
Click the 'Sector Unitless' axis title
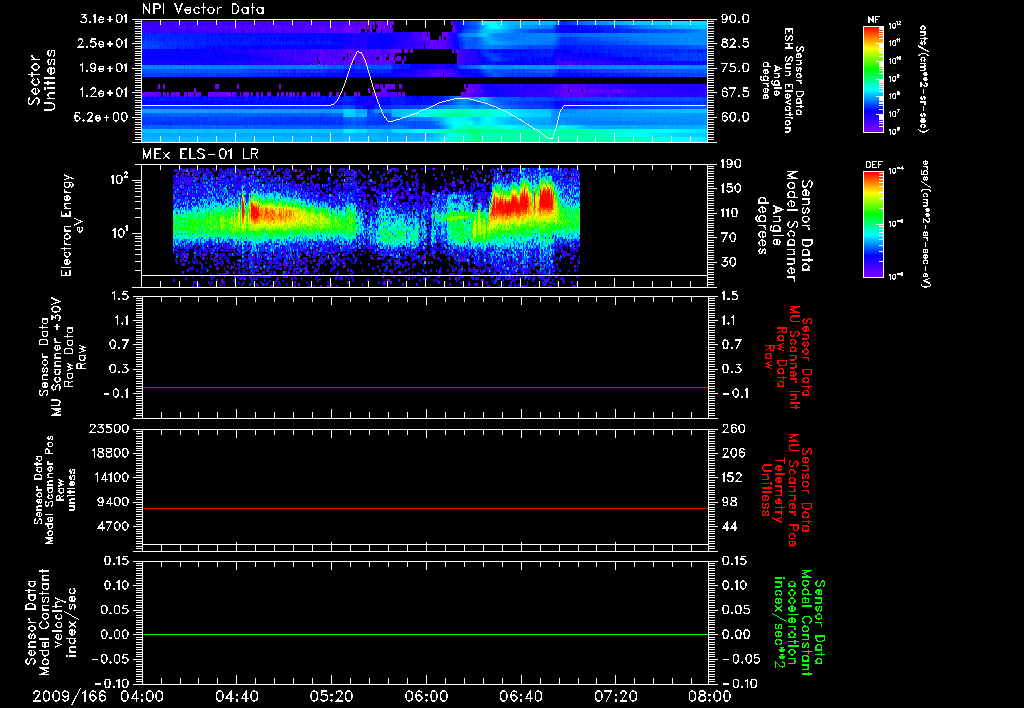point(42,80)
